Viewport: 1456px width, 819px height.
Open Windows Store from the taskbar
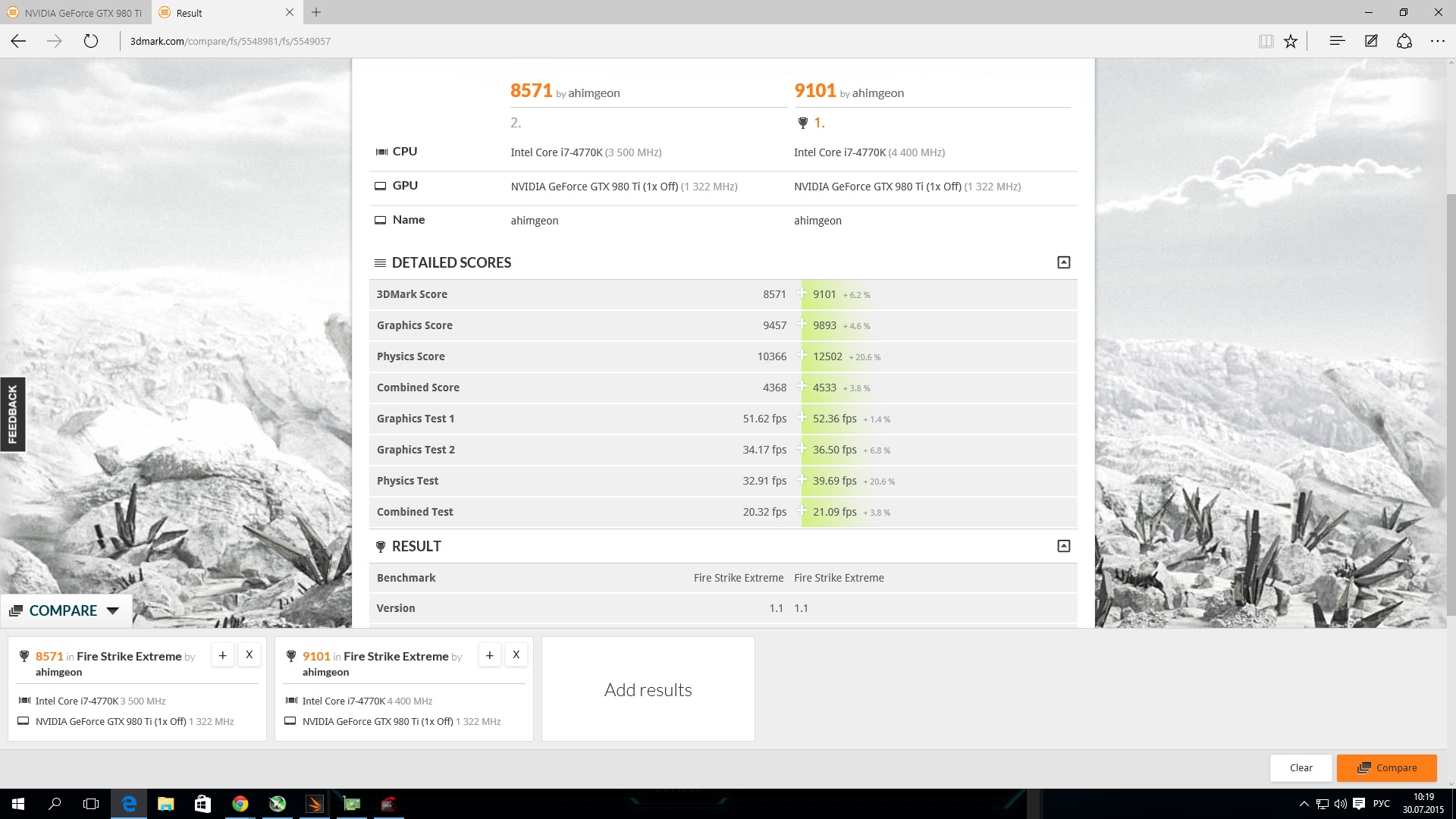point(202,804)
